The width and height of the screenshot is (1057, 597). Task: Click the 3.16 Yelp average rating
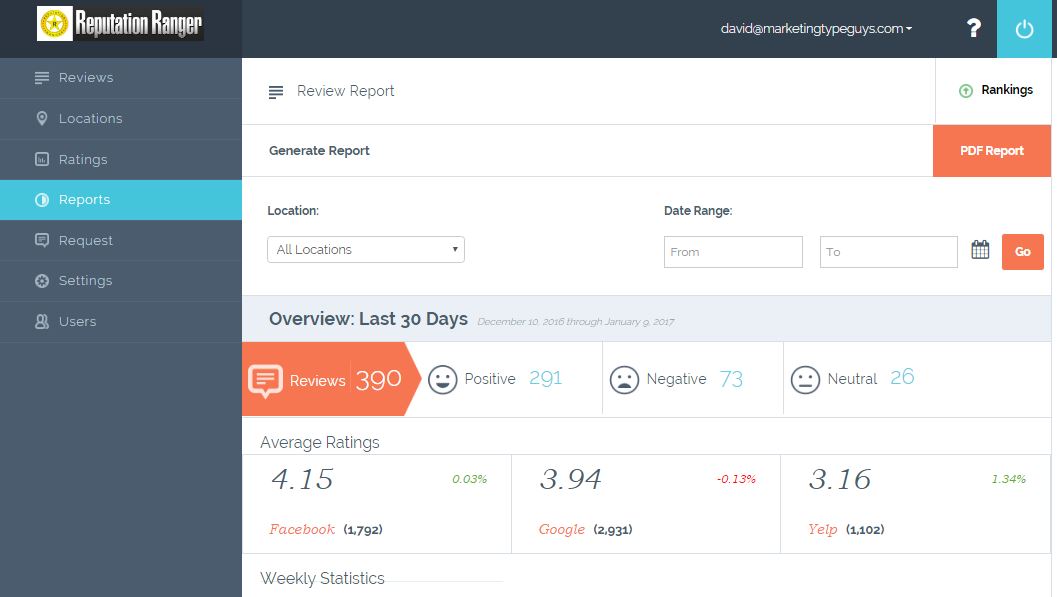840,480
